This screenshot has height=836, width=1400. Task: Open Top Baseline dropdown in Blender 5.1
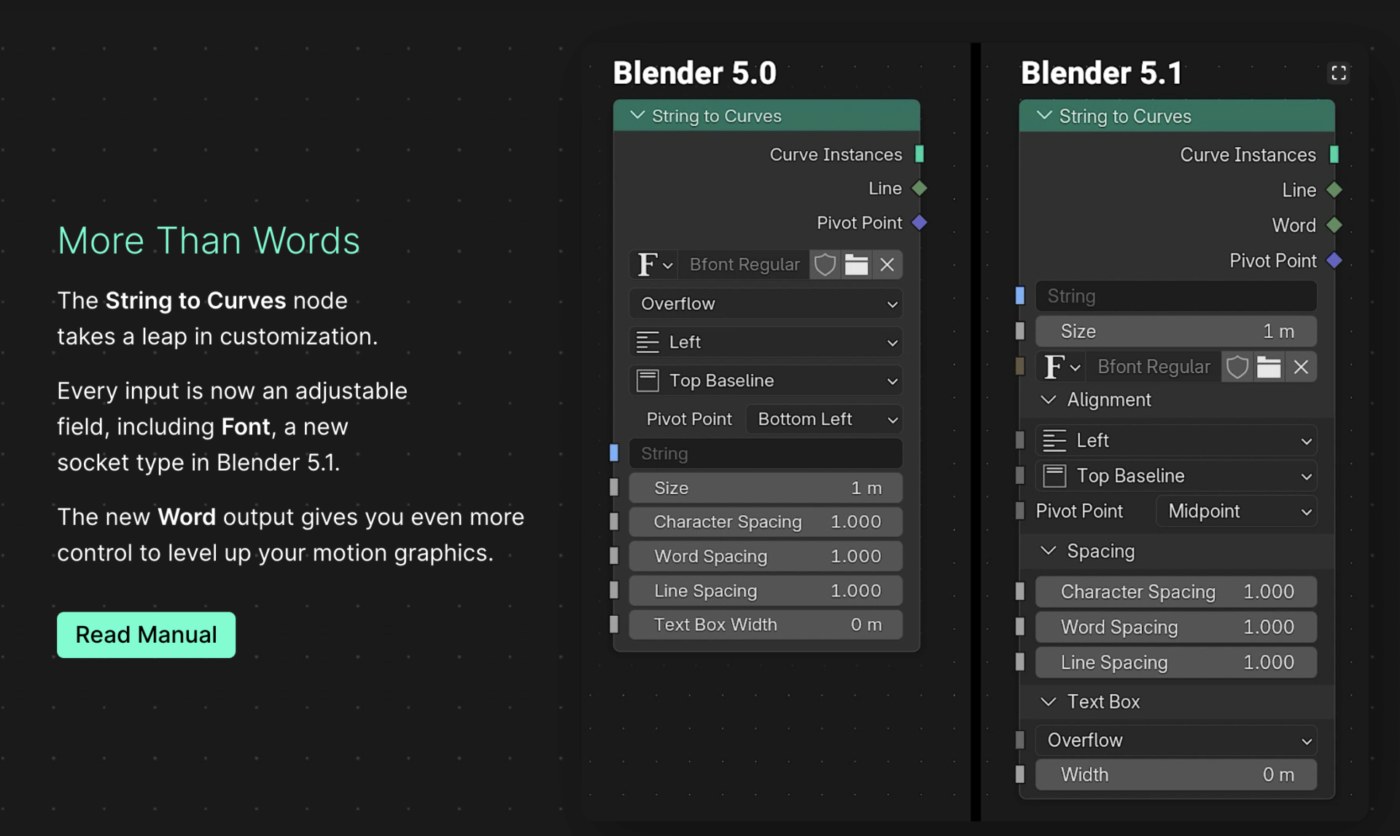(x=1176, y=476)
